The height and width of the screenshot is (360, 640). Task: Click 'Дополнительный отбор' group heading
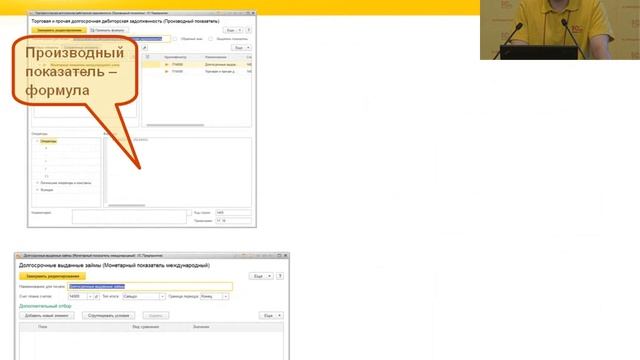45,306
